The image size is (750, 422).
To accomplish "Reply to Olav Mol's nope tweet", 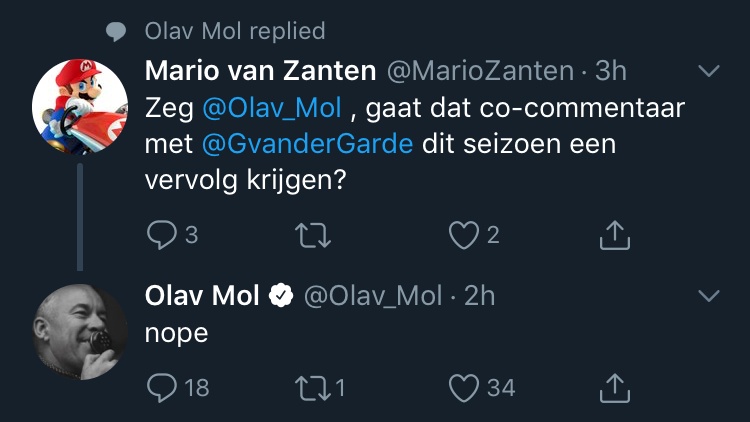I will 162,386.
